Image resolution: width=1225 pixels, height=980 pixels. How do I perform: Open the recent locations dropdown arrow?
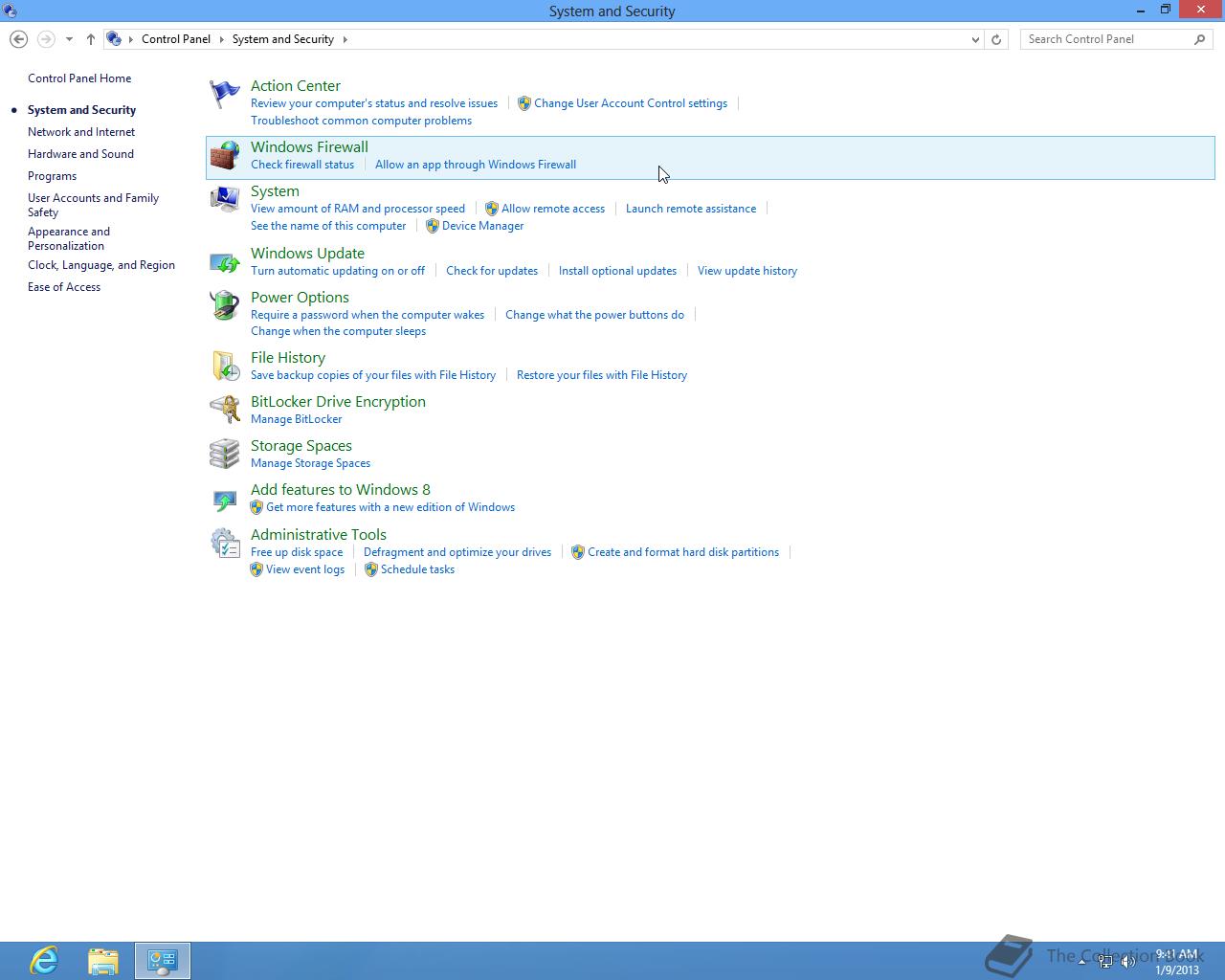click(69, 39)
